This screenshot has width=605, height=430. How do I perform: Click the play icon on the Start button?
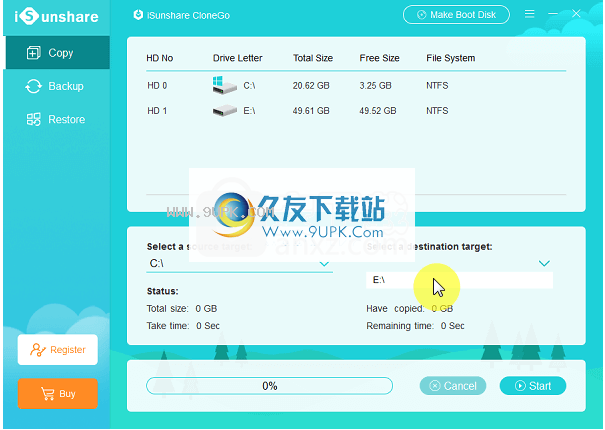tap(520, 386)
